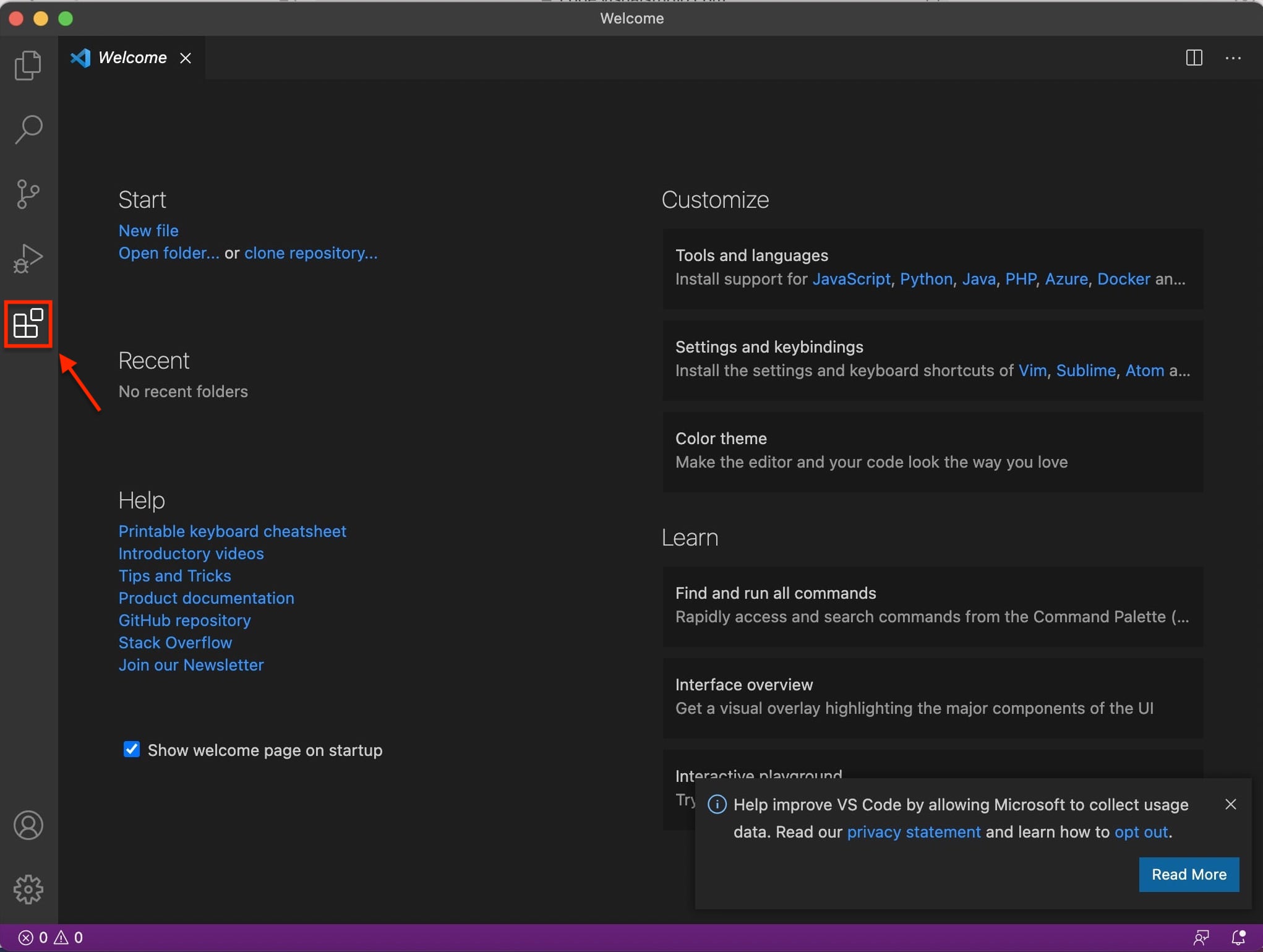Viewport: 1263px width, 952px height.
Task: Open the Search view in activity bar
Action: pos(28,129)
